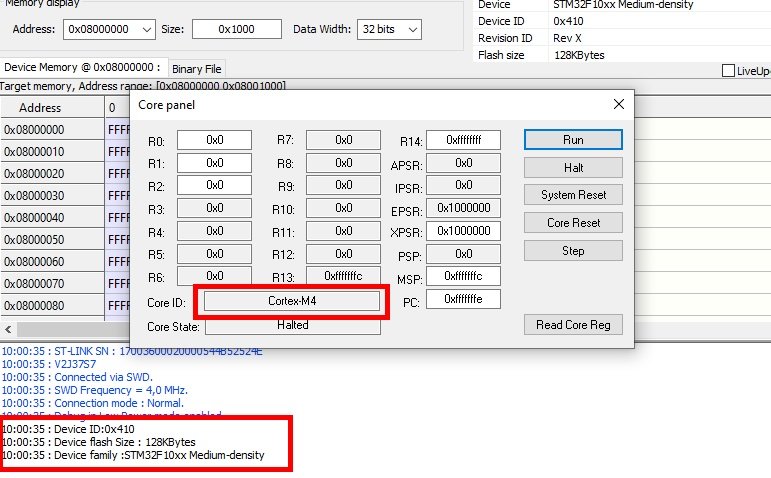
Task: Click the Step button
Action: coord(573,251)
